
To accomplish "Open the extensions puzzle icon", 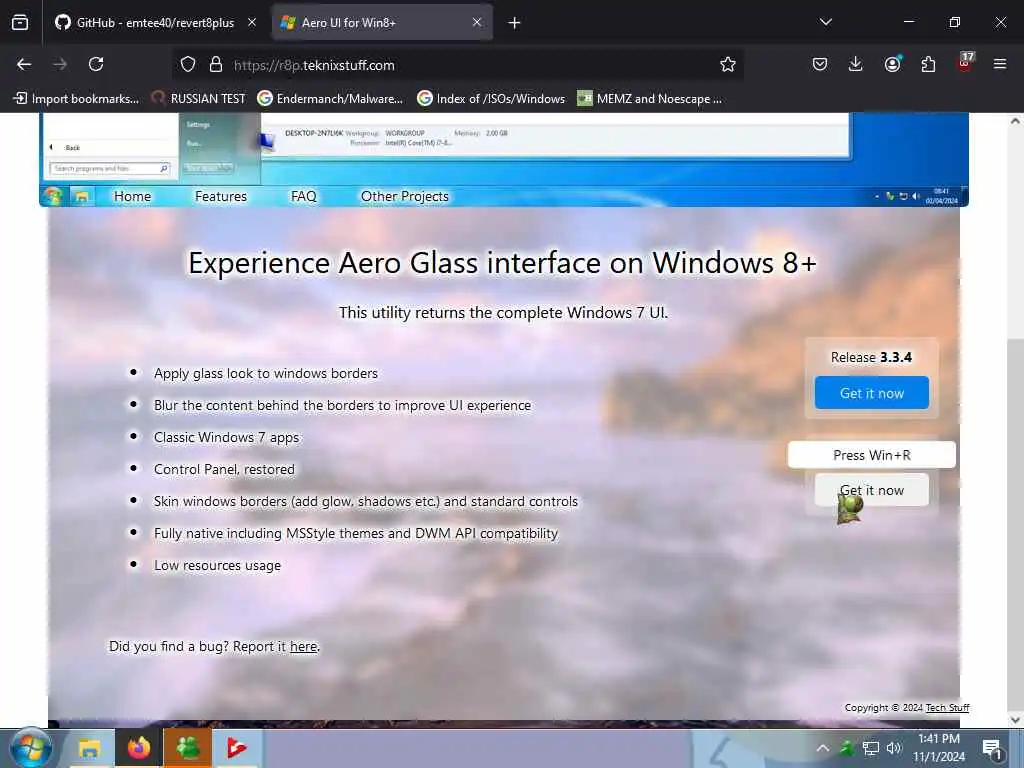I will pos(928,64).
